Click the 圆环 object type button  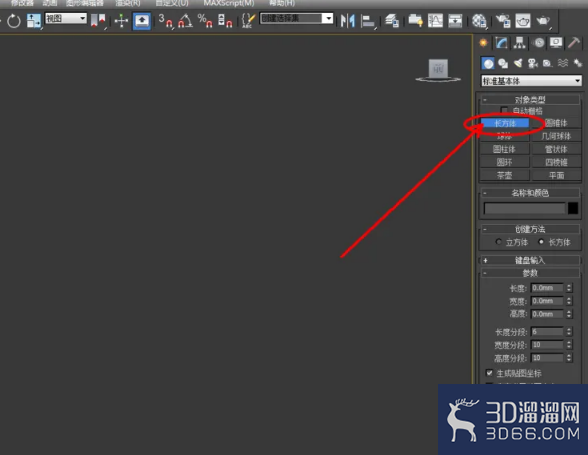(x=505, y=162)
